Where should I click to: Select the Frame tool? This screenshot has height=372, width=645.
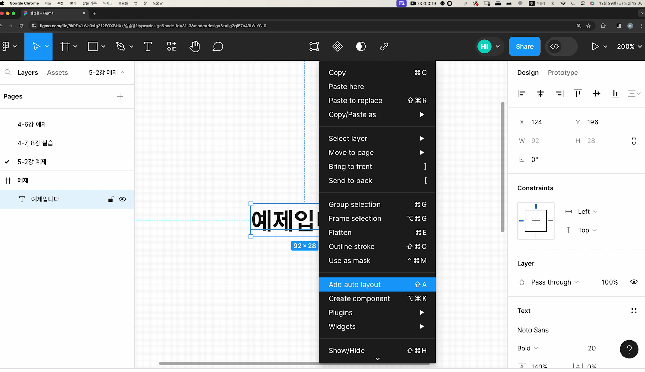(x=65, y=46)
